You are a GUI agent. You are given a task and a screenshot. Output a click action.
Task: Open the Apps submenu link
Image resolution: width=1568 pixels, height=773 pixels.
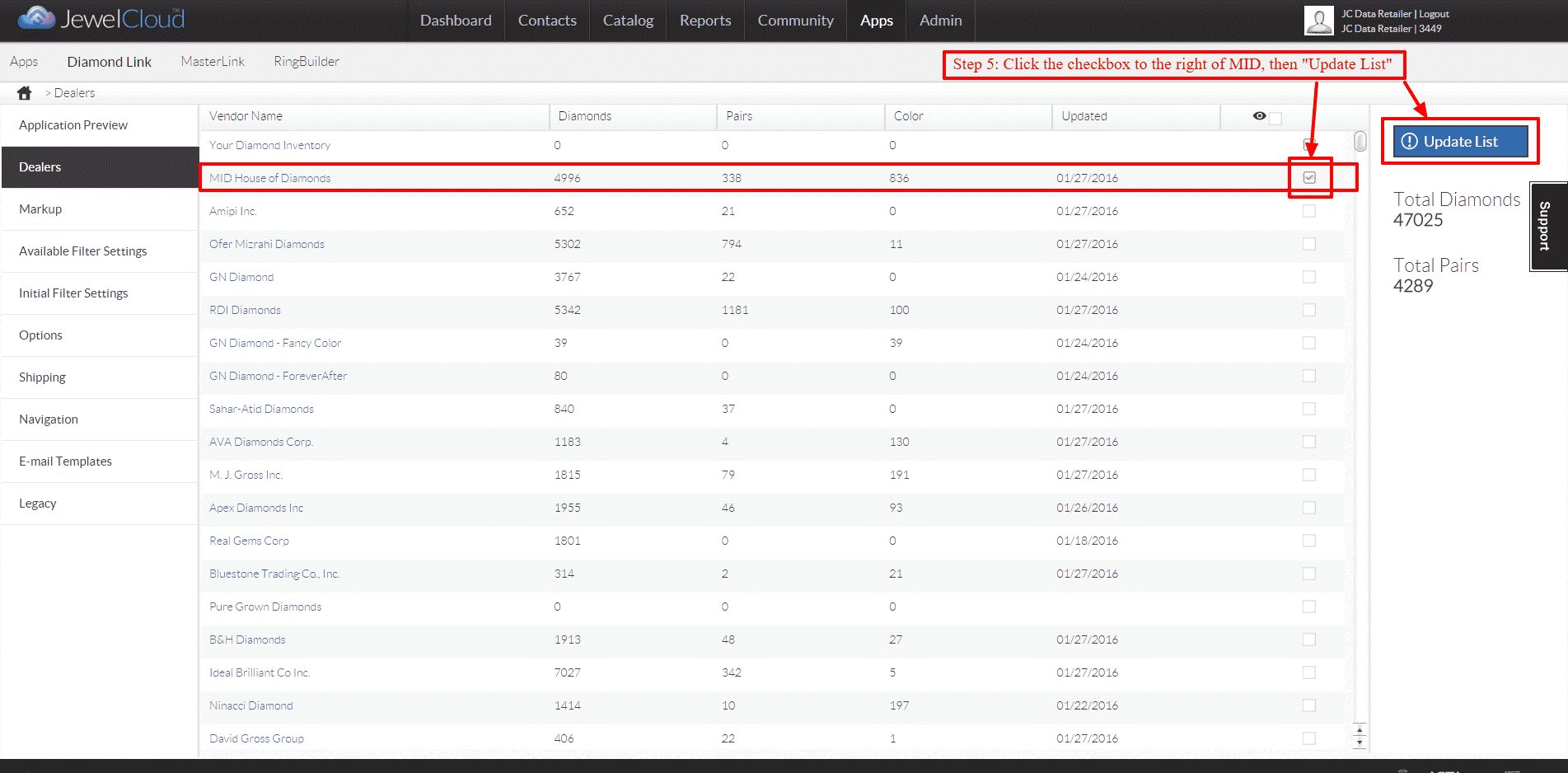click(x=24, y=62)
